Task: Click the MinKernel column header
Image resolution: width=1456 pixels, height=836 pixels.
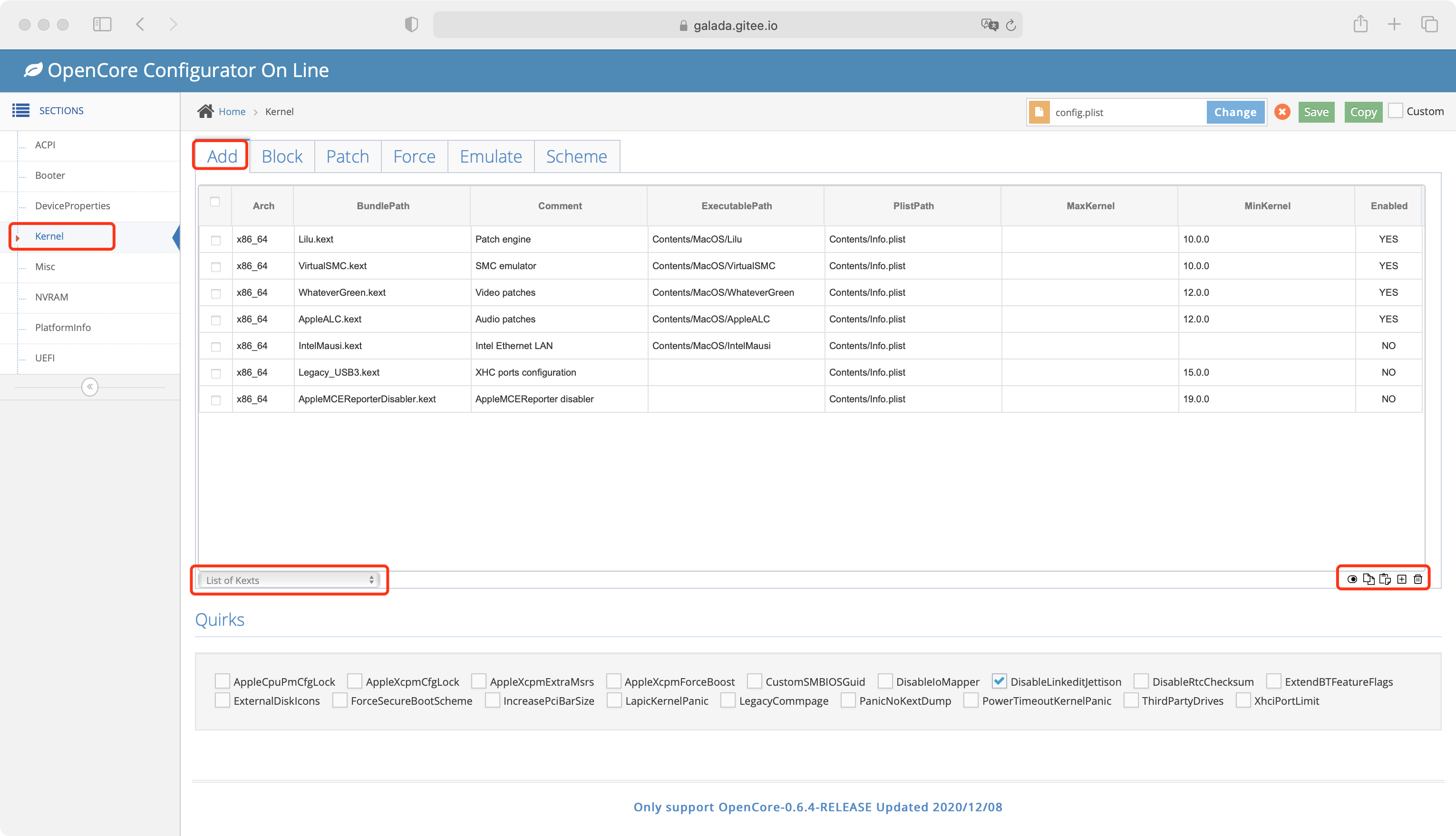Action: pyautogui.click(x=1267, y=205)
